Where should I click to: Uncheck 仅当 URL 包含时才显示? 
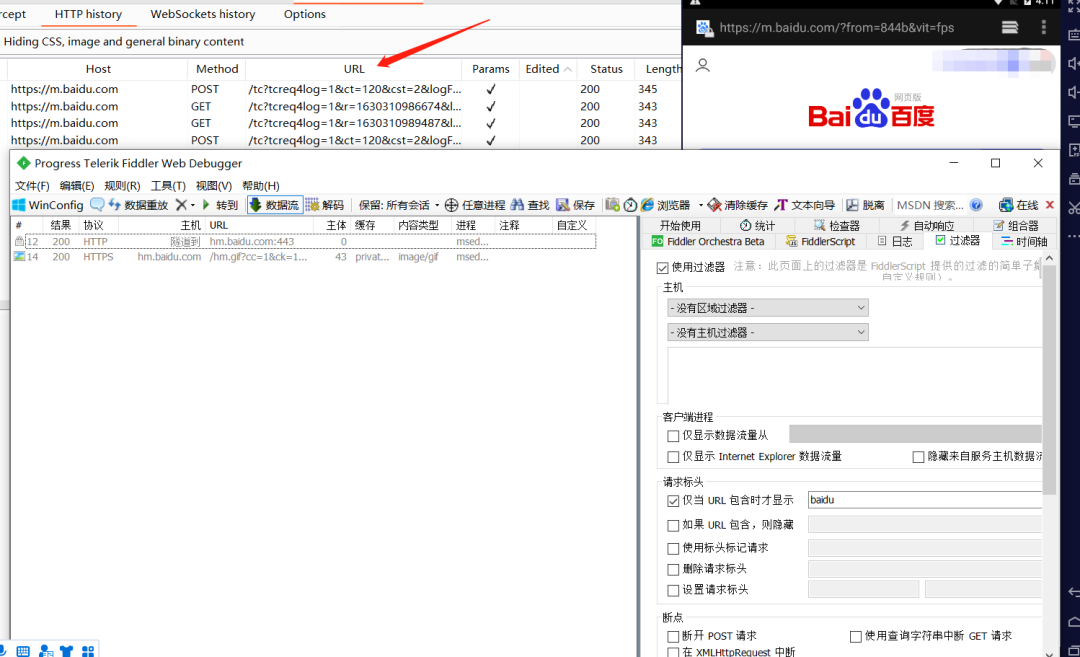point(673,501)
